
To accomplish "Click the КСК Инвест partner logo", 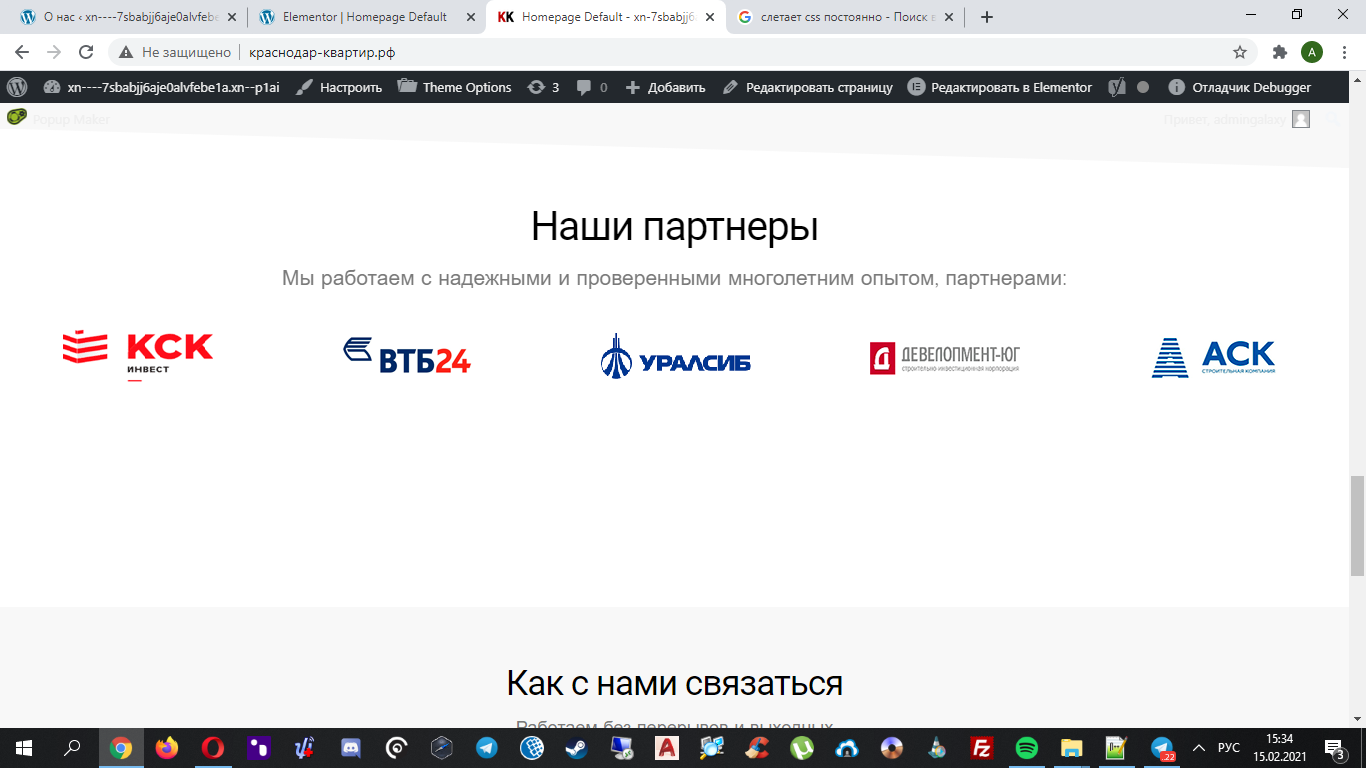I will (x=138, y=356).
